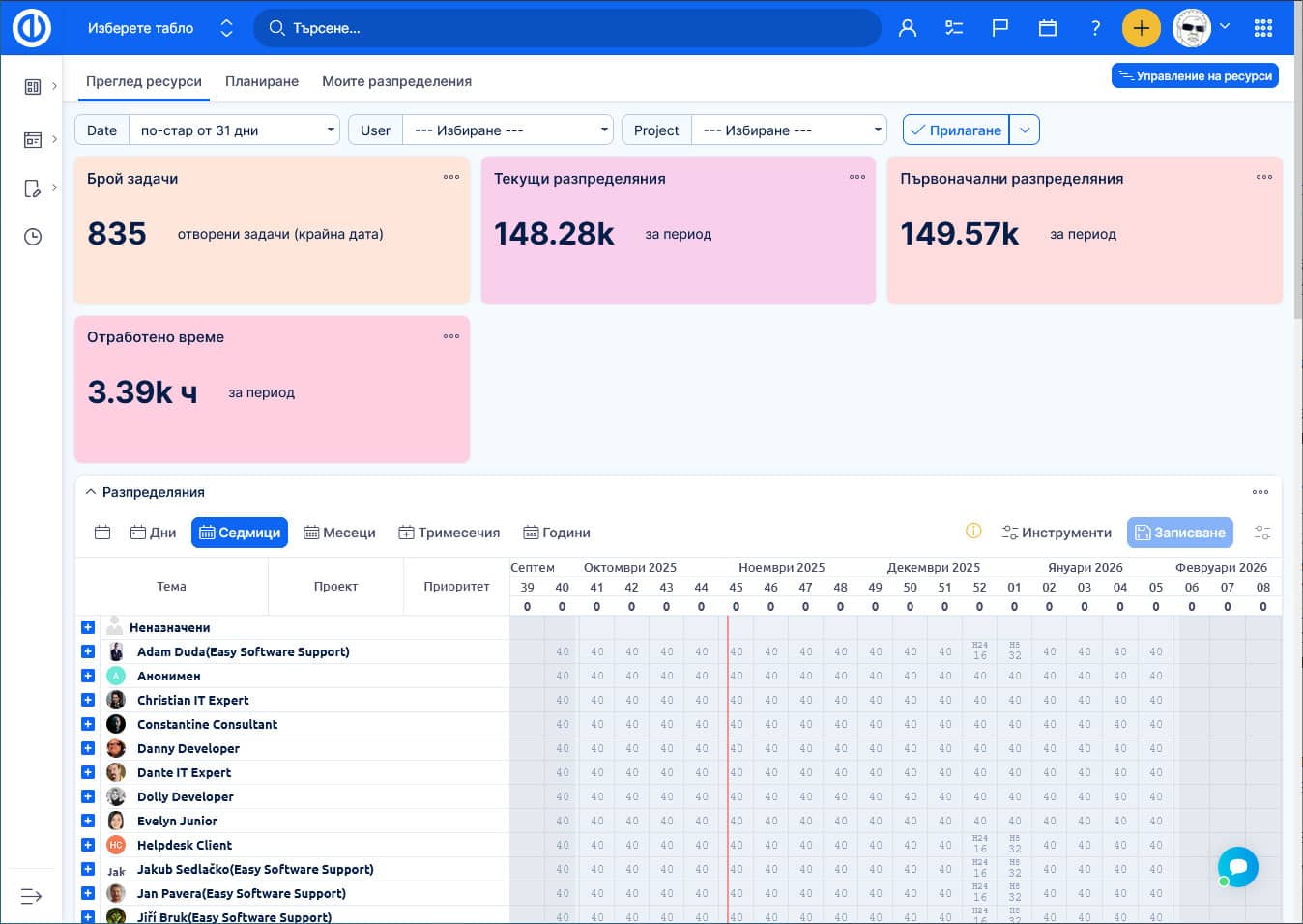Open options menu of Текущи разпределяния card
This screenshot has width=1303, height=924.
tap(857, 177)
